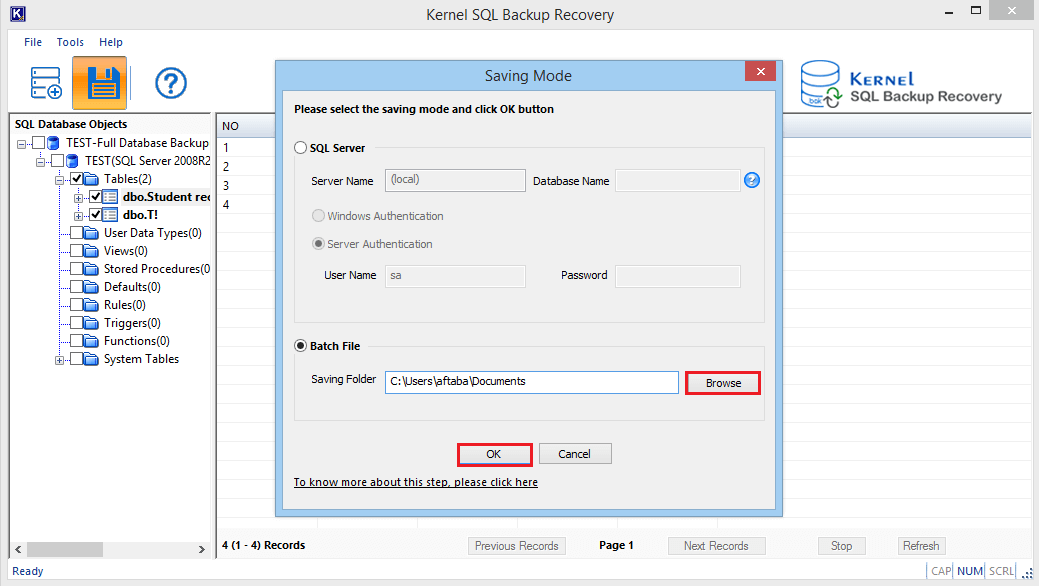The height and width of the screenshot is (586, 1039).
Task: Click the Saving Folder path field
Action: pos(531,382)
